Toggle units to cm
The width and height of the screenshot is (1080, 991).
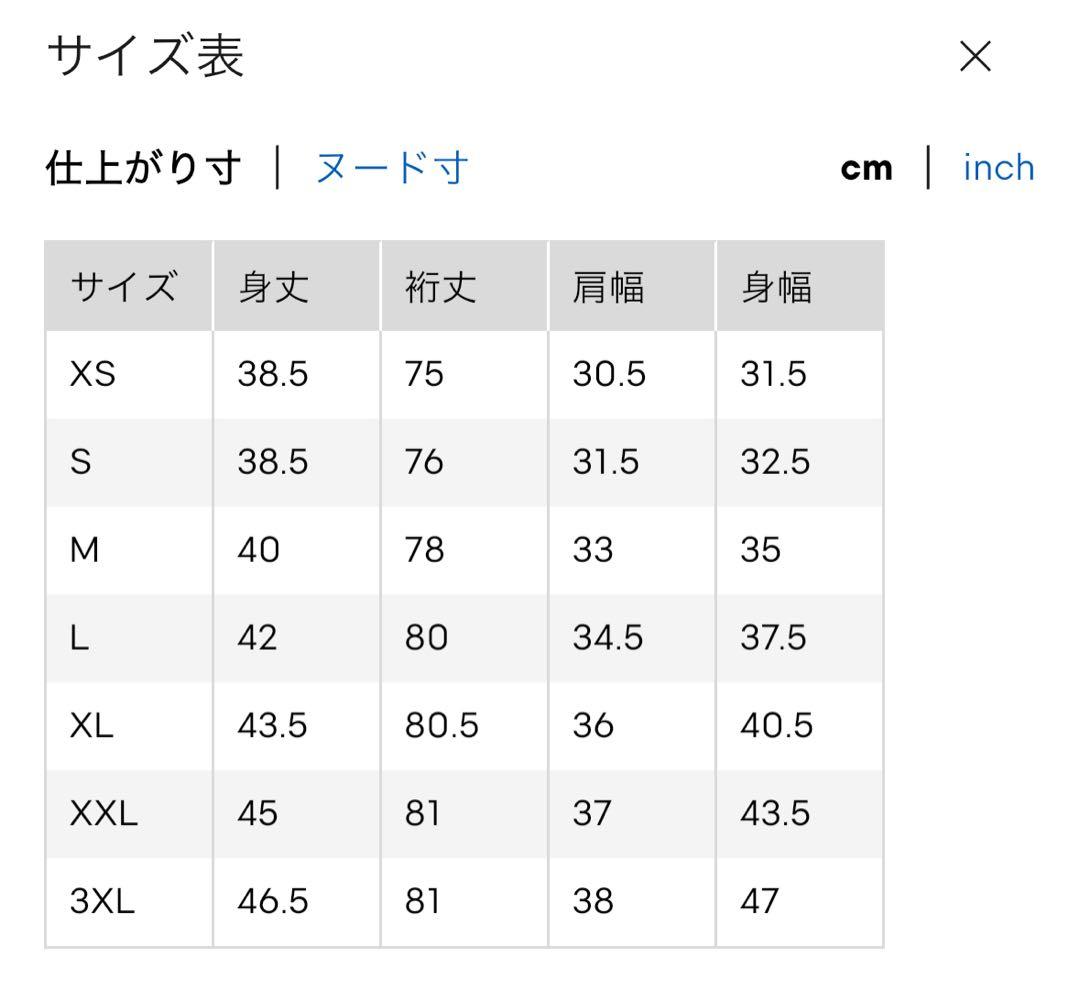click(x=866, y=168)
